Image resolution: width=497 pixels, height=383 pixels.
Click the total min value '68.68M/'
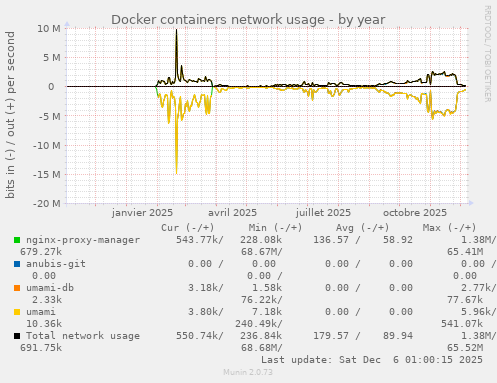tap(262, 348)
